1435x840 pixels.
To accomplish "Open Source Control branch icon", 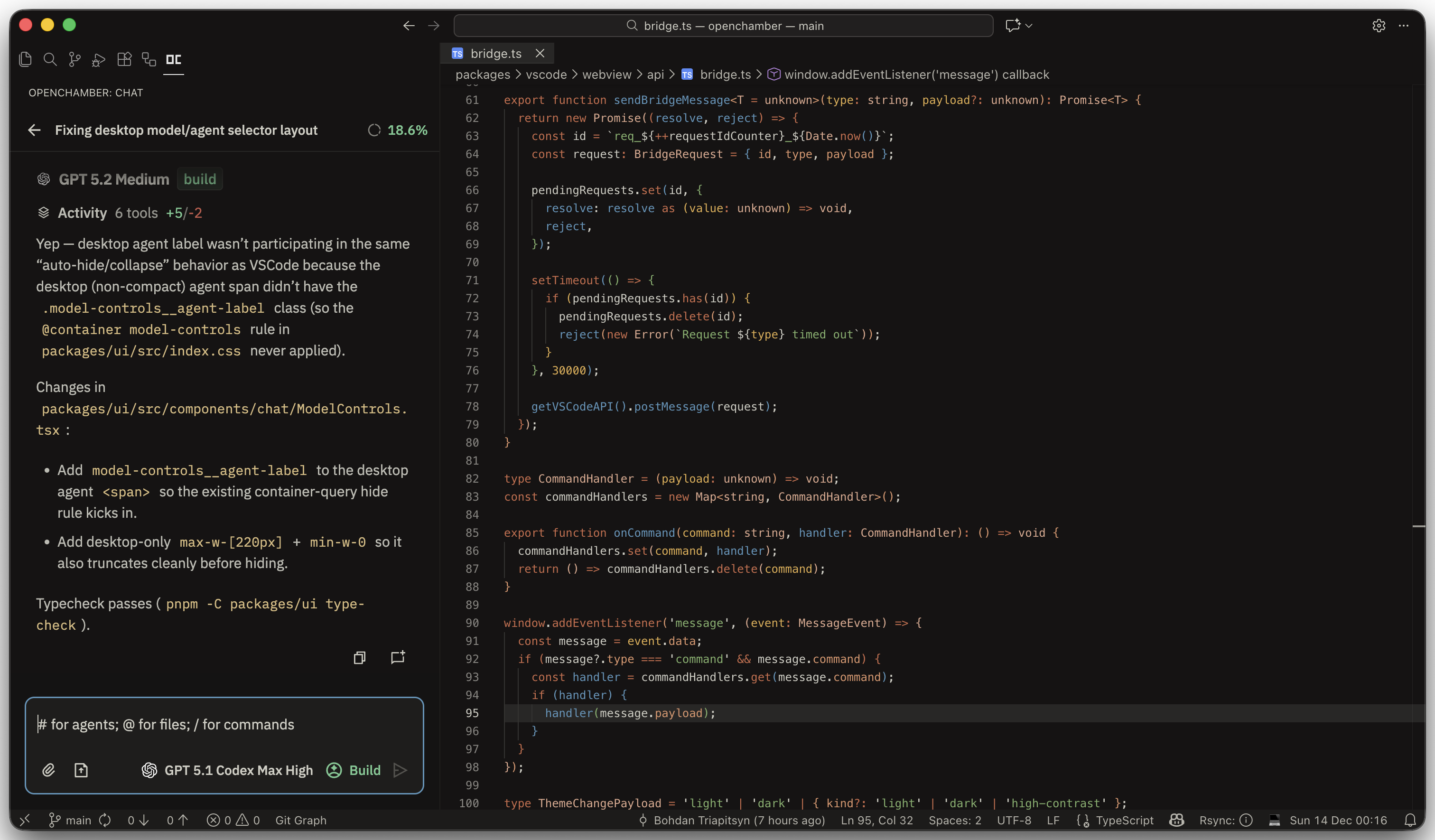I will (75, 59).
